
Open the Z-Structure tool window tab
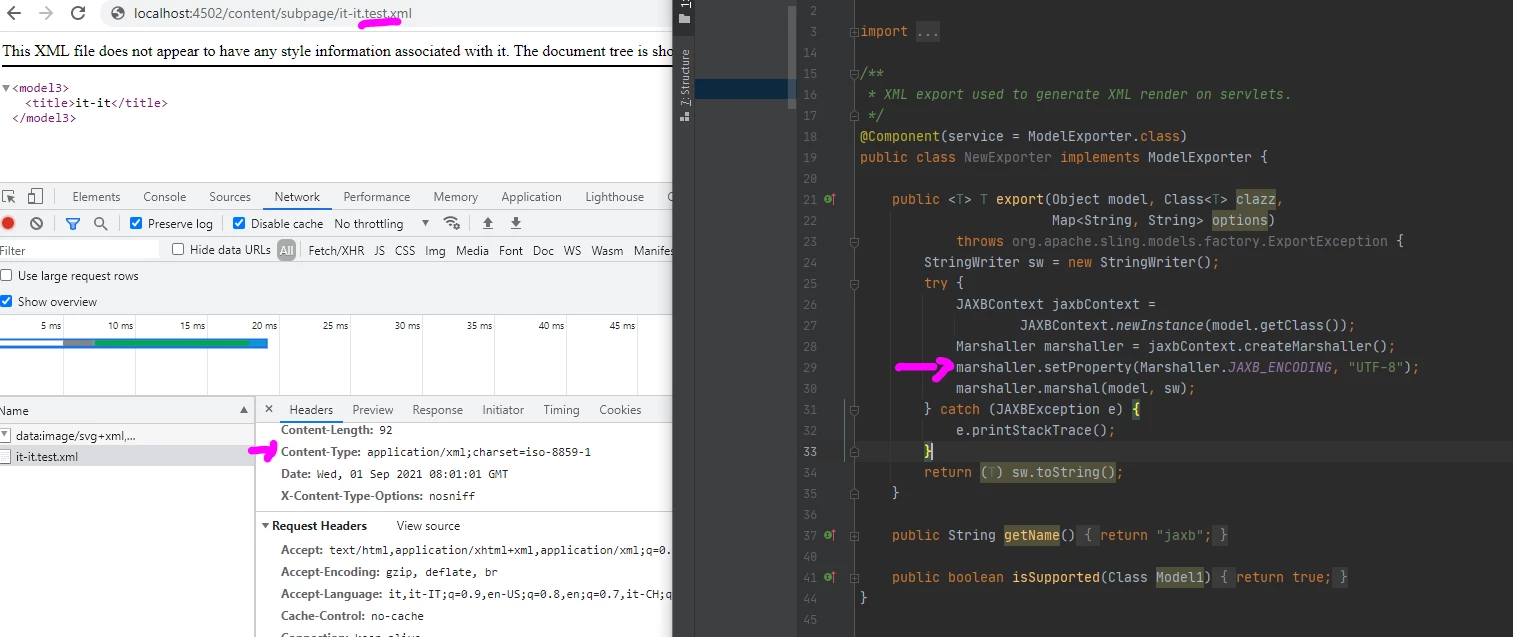[685, 86]
